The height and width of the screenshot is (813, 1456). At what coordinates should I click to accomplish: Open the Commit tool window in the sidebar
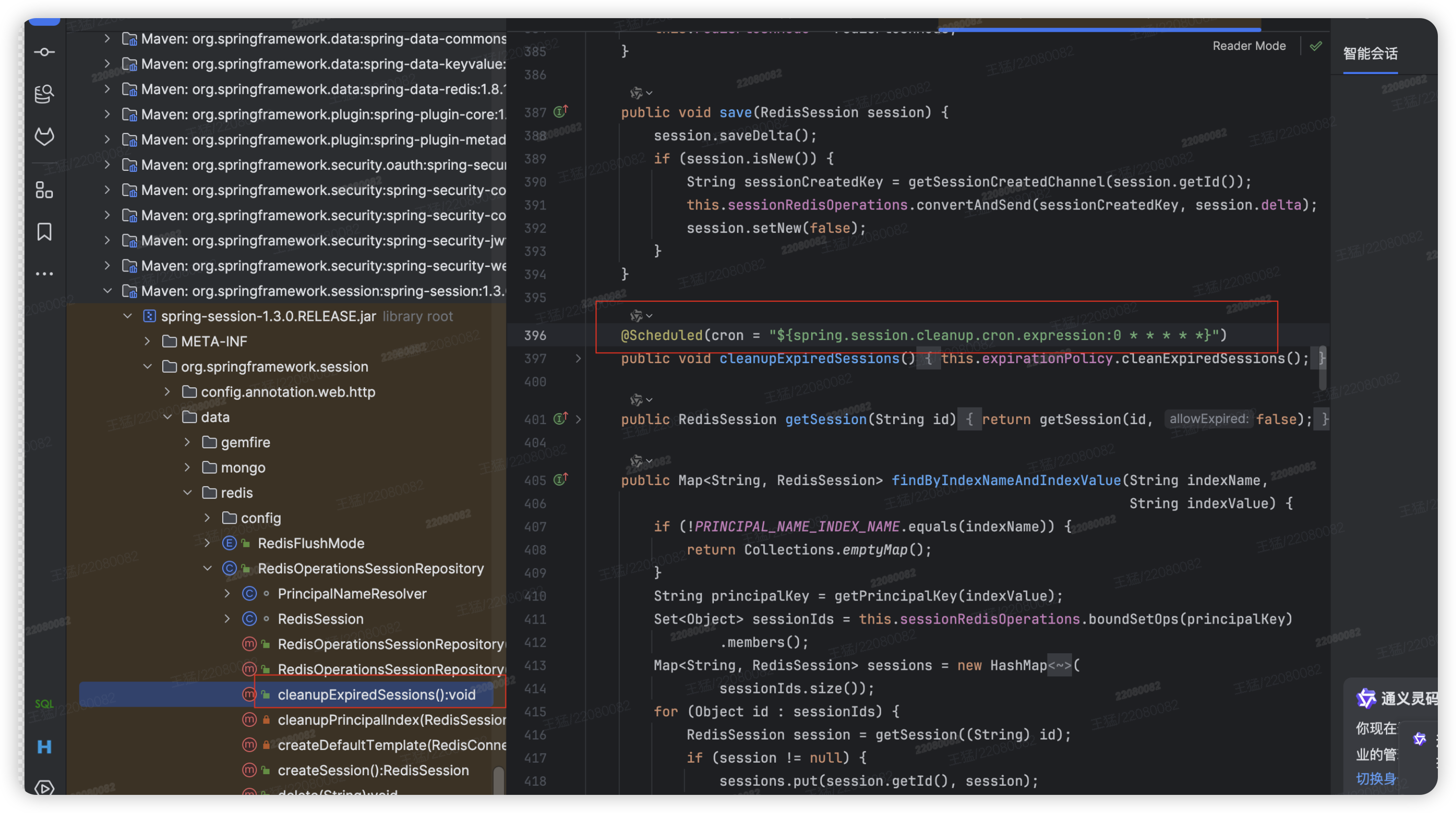pos(44,51)
